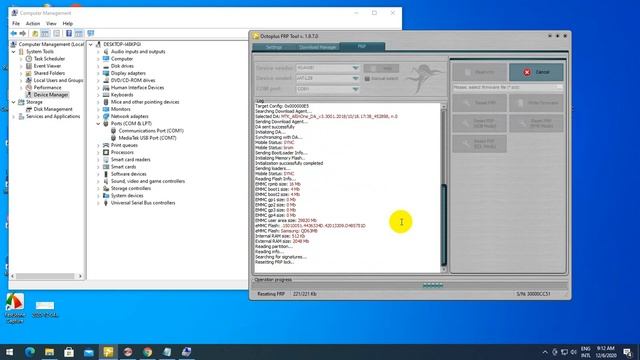Click the Display adapters category icon
Screen dimensions: 640x360
pyautogui.click(x=106, y=73)
